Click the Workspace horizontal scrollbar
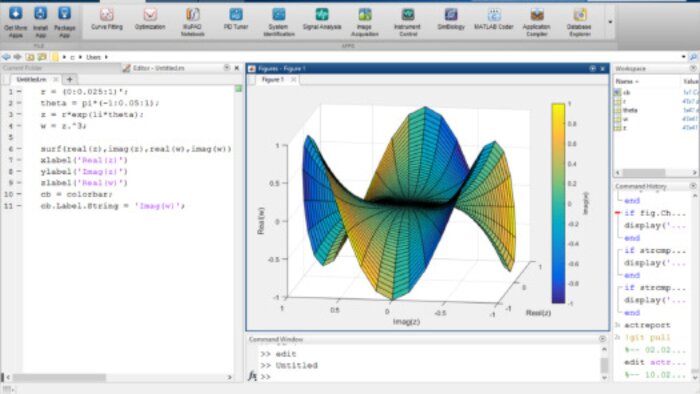 [644, 172]
